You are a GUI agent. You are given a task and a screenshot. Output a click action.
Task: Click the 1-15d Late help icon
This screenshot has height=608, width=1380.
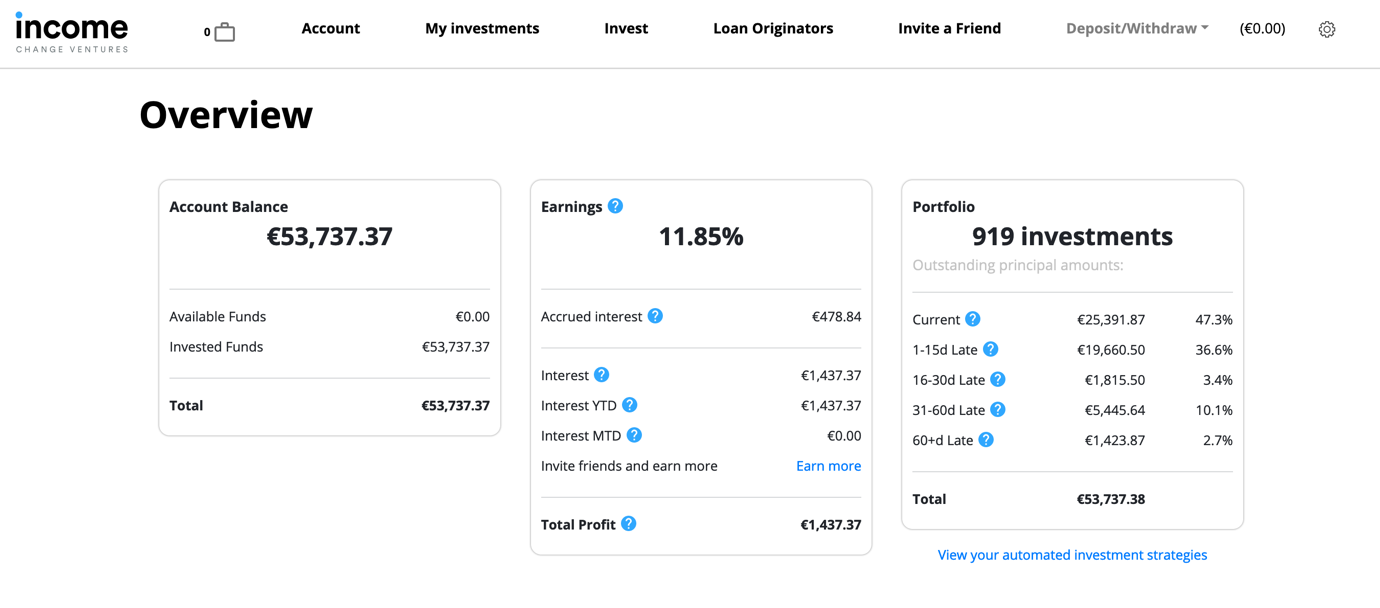click(990, 349)
